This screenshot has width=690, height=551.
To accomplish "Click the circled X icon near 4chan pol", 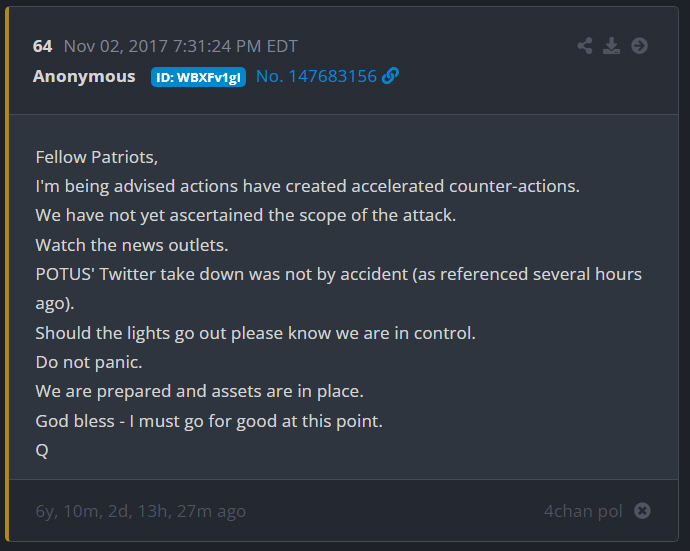I will 642,511.
